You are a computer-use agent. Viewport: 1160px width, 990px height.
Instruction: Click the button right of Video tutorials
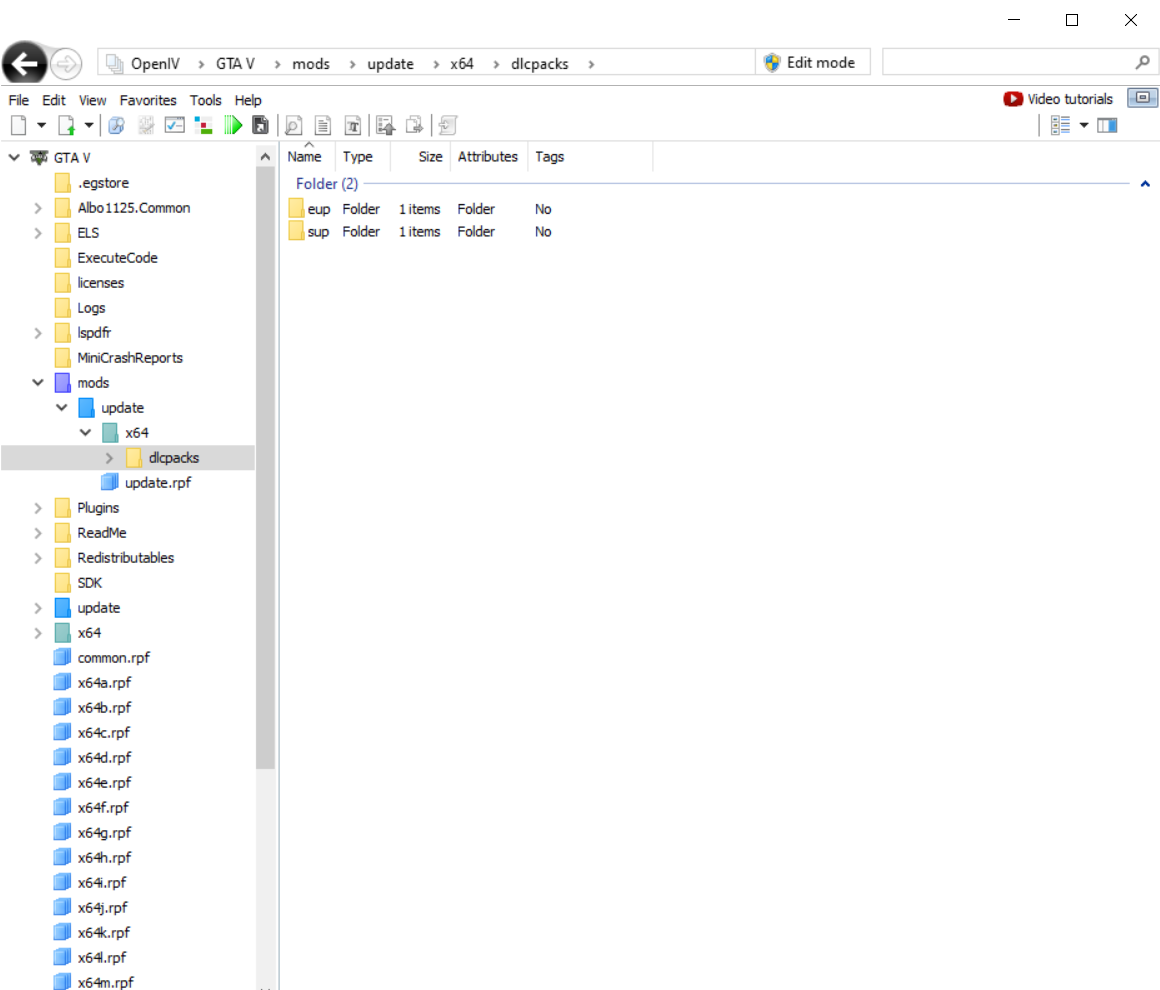coord(1142,98)
